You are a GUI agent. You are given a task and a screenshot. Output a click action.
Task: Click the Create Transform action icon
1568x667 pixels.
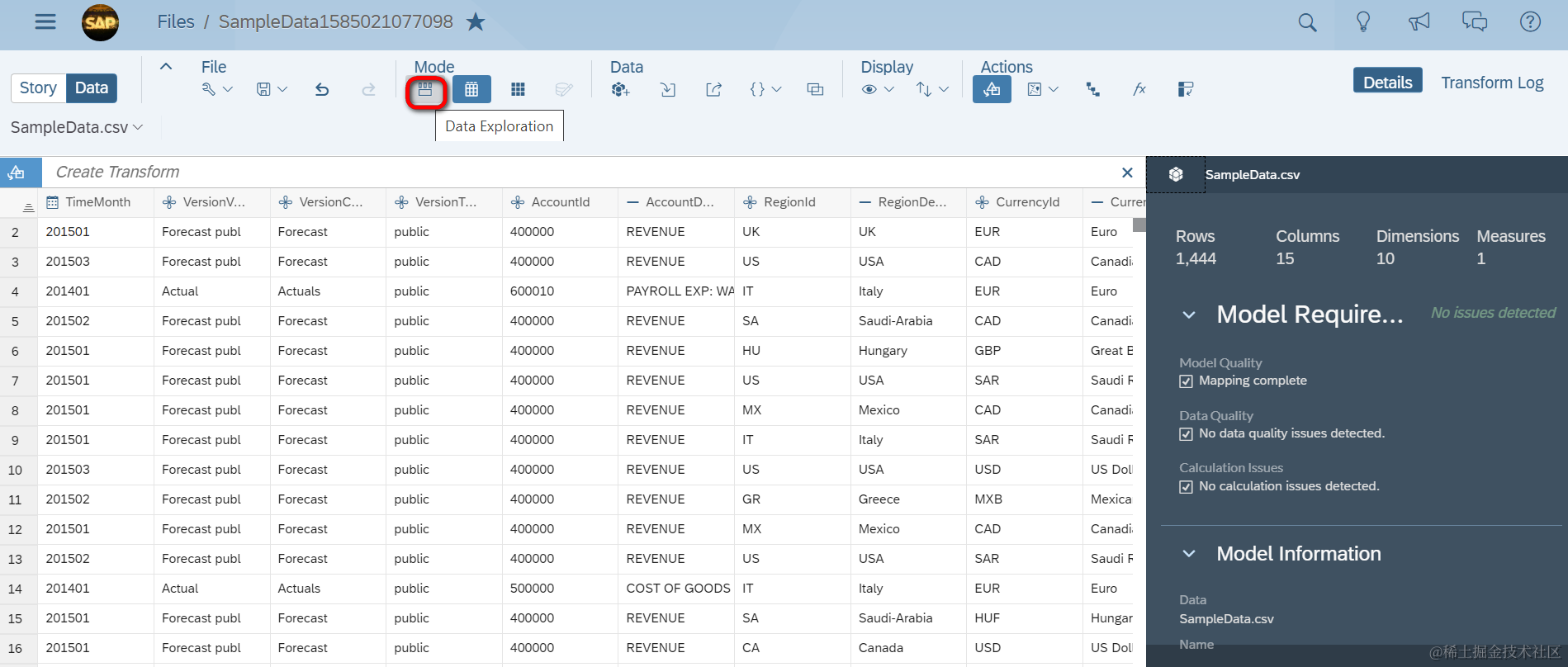tap(992, 89)
